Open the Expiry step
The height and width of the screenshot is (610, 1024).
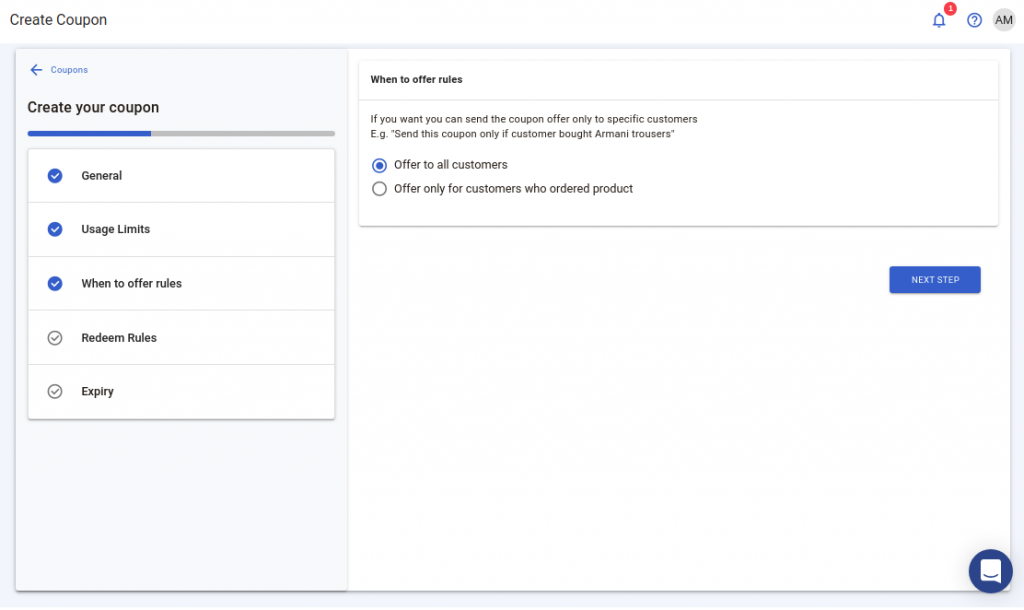tap(182, 391)
